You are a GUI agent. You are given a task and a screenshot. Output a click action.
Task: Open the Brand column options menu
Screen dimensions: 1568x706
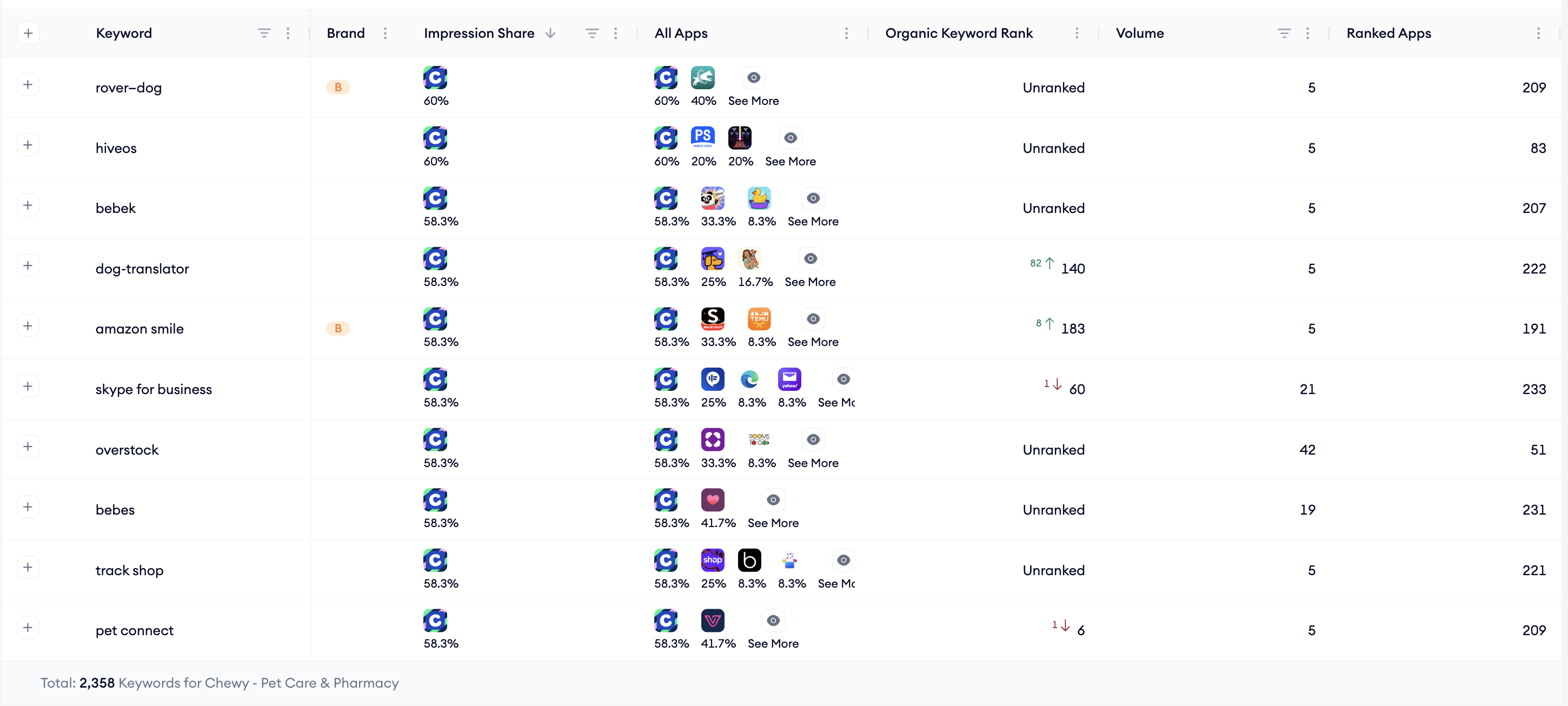click(x=386, y=34)
